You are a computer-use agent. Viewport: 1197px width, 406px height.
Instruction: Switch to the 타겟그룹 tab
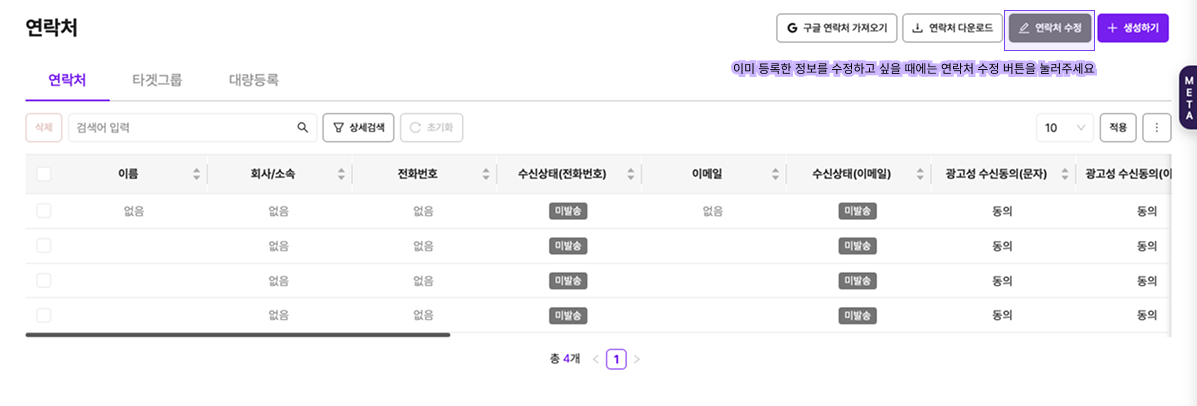point(157,80)
